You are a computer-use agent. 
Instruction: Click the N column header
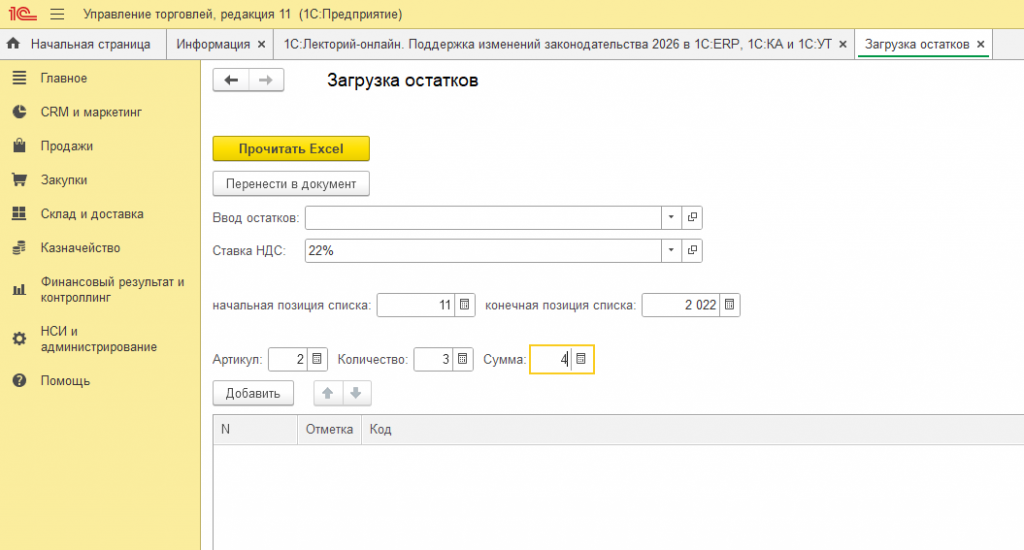[255, 429]
